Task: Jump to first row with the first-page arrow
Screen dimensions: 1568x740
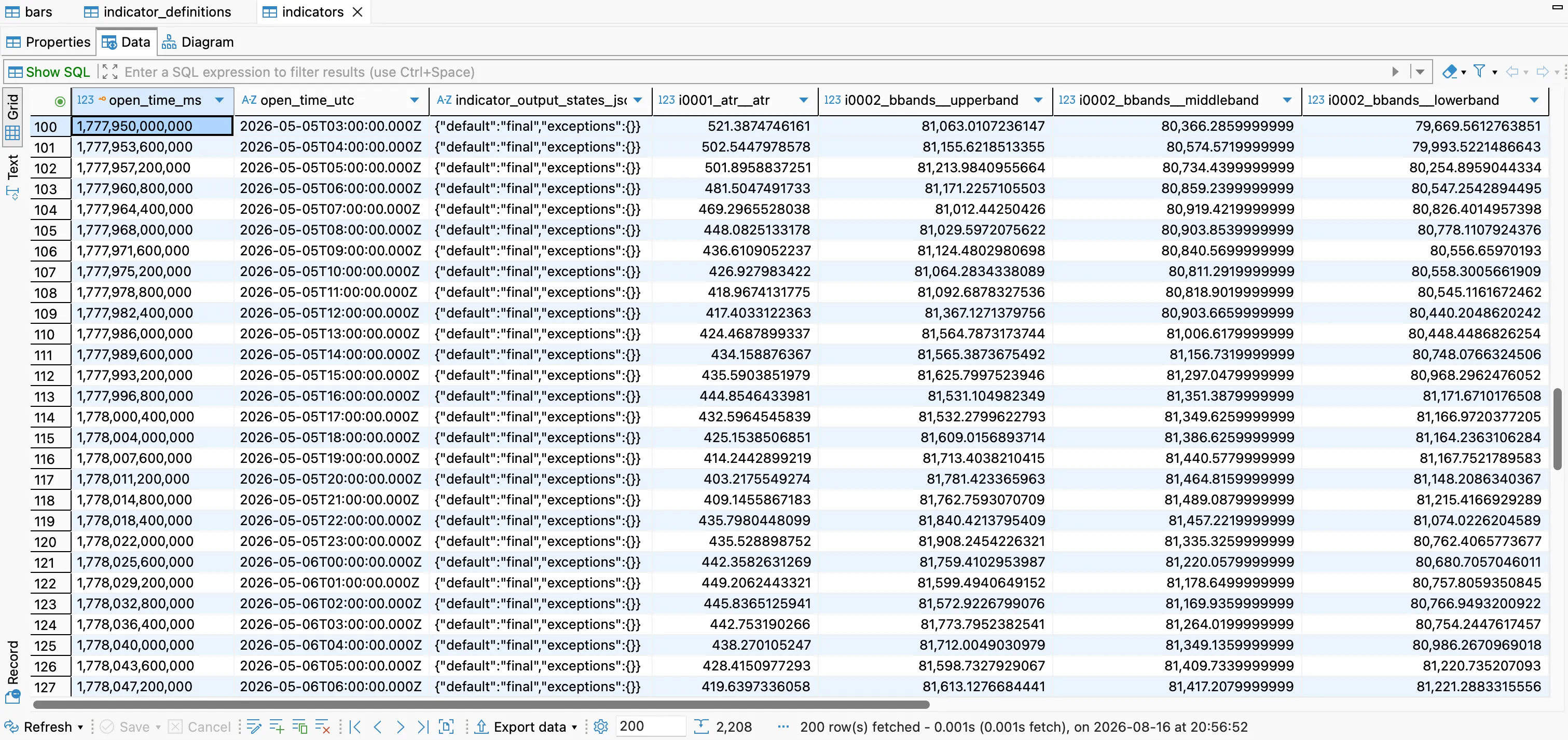Action: click(355, 727)
